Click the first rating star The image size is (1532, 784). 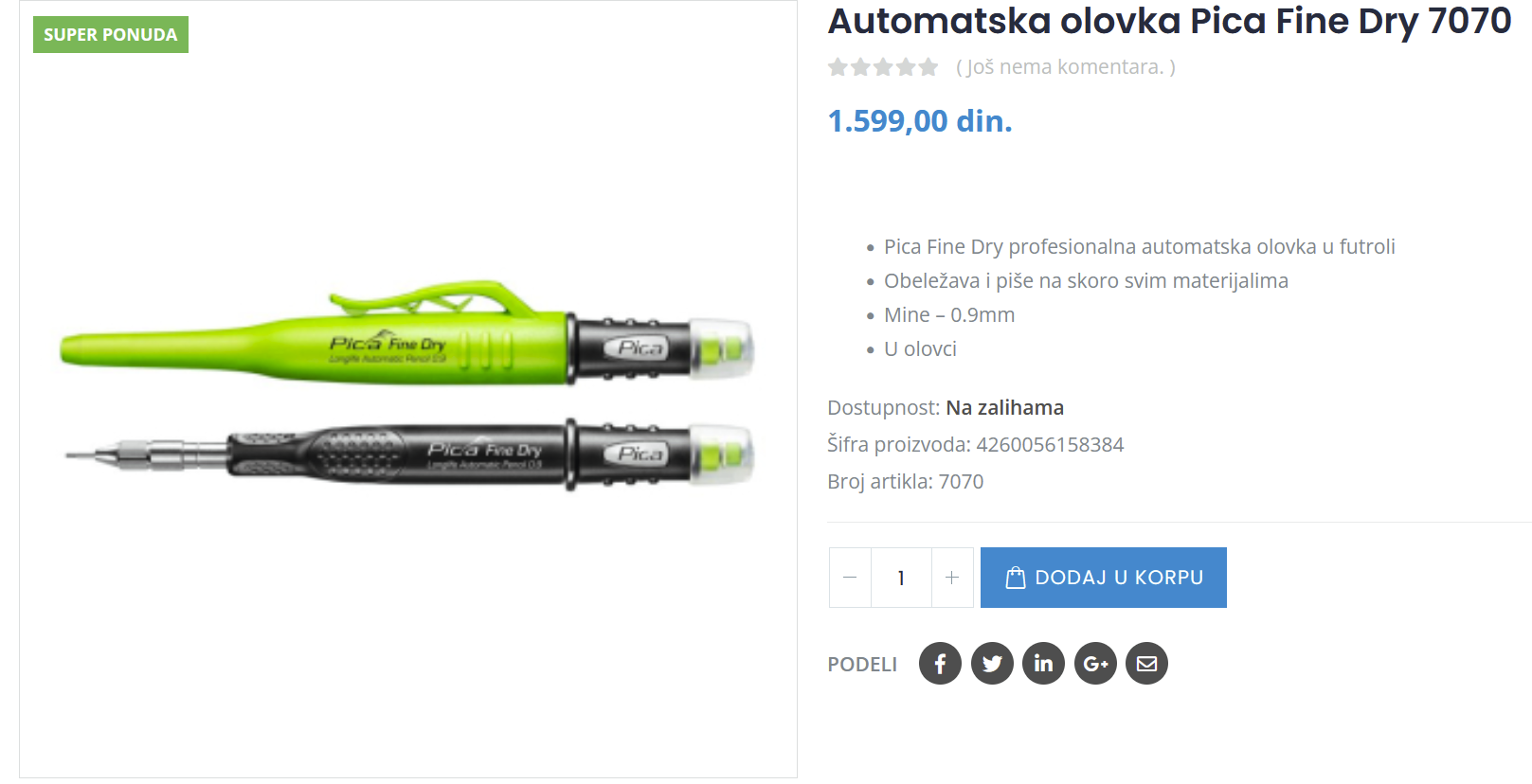(838, 67)
